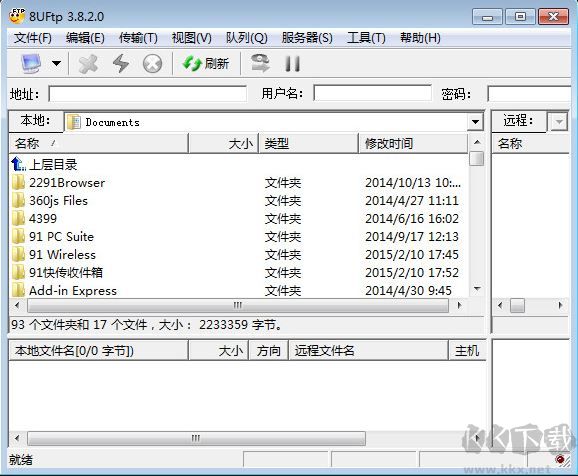
Task: Click the queue 远程文件名 column header
Action: point(369,351)
